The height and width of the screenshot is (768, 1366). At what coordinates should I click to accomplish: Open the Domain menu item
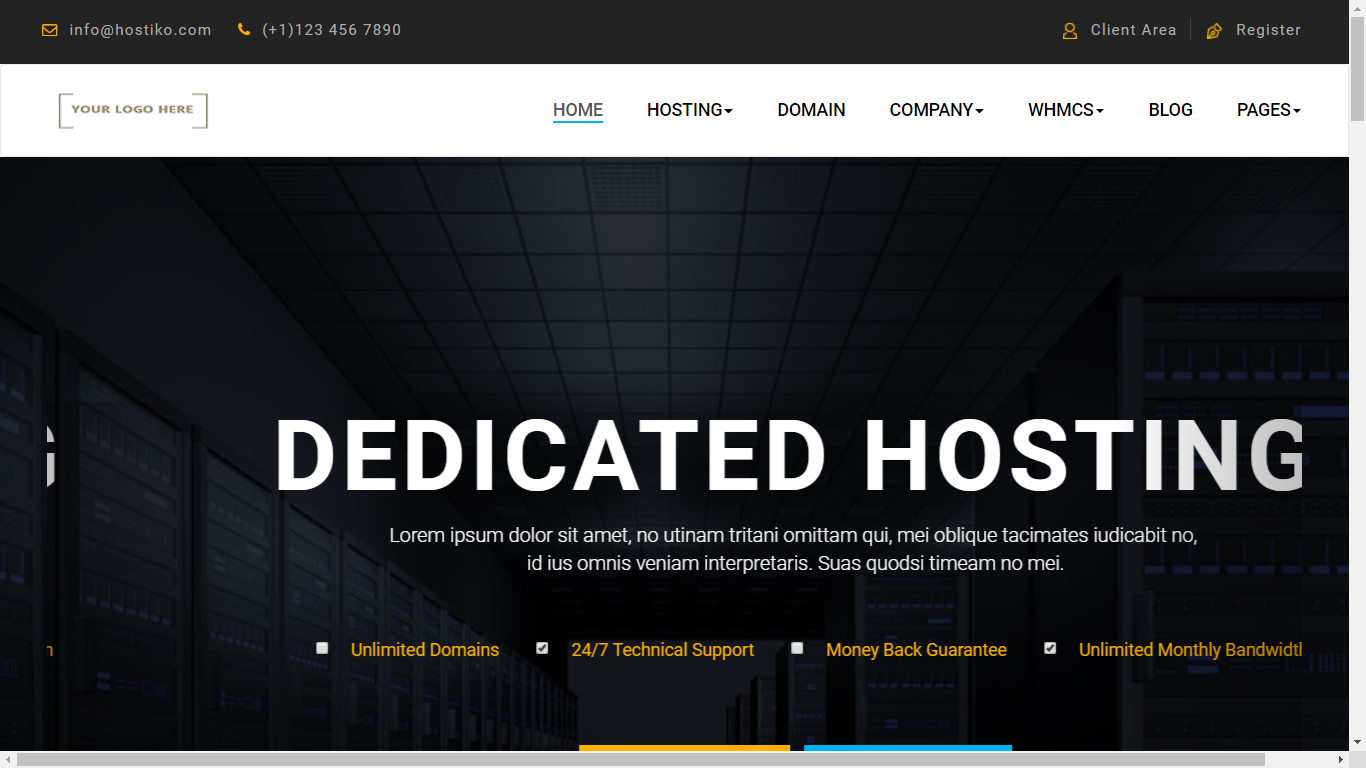(811, 110)
